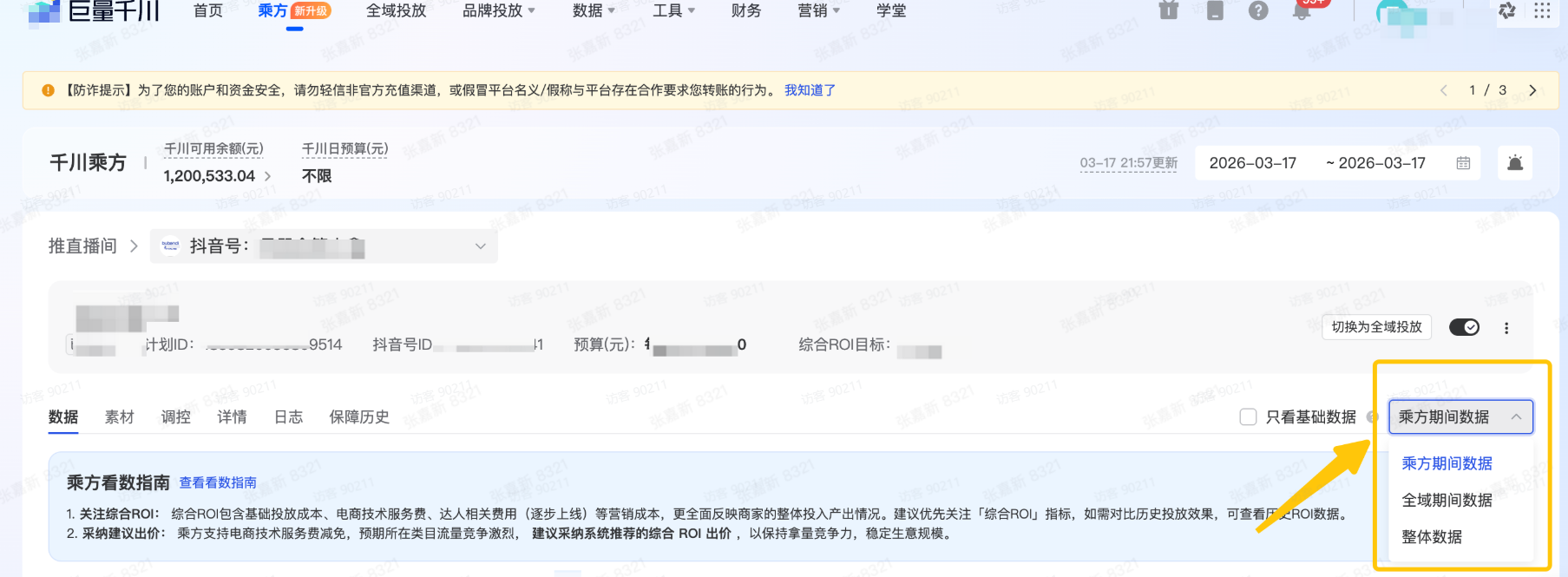Click 千川可用余额(元) label
This screenshot has height=577, width=1568.
click(x=213, y=149)
